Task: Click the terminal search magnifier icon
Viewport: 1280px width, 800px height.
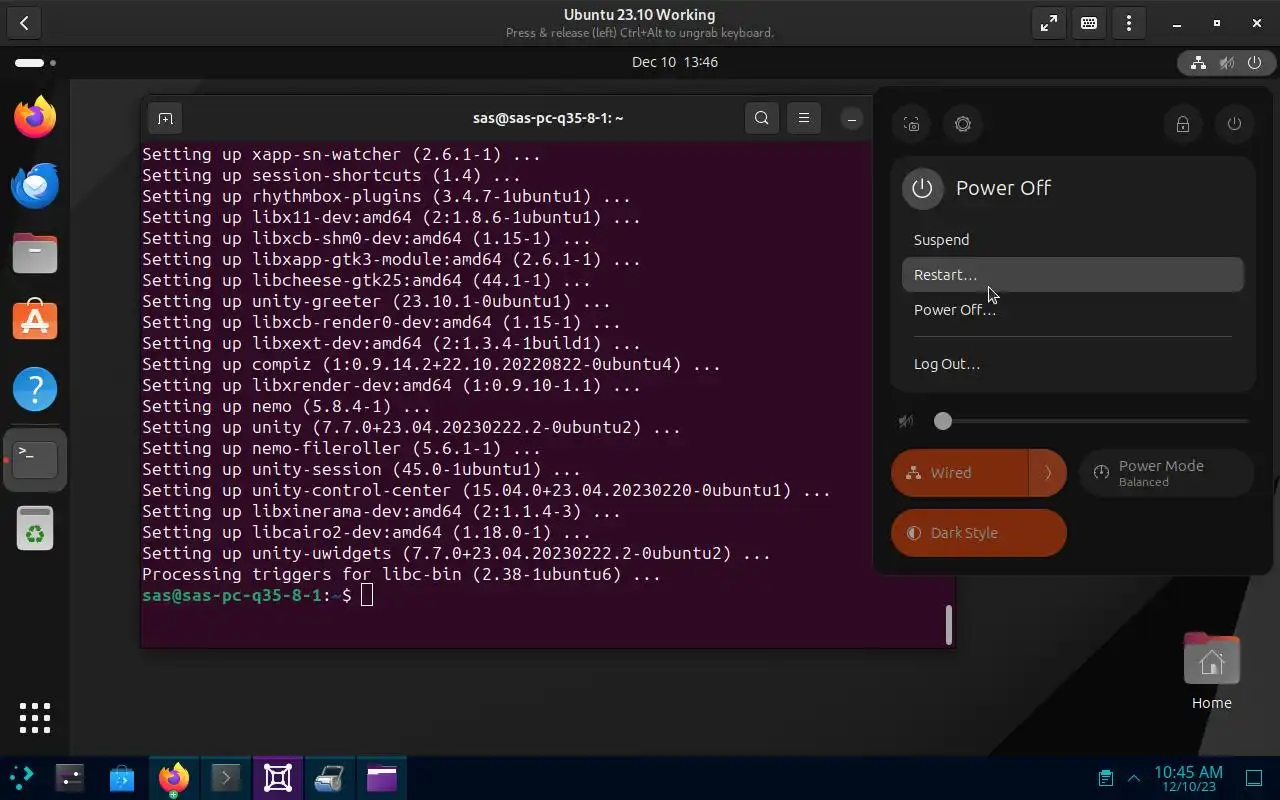Action: tap(762, 118)
